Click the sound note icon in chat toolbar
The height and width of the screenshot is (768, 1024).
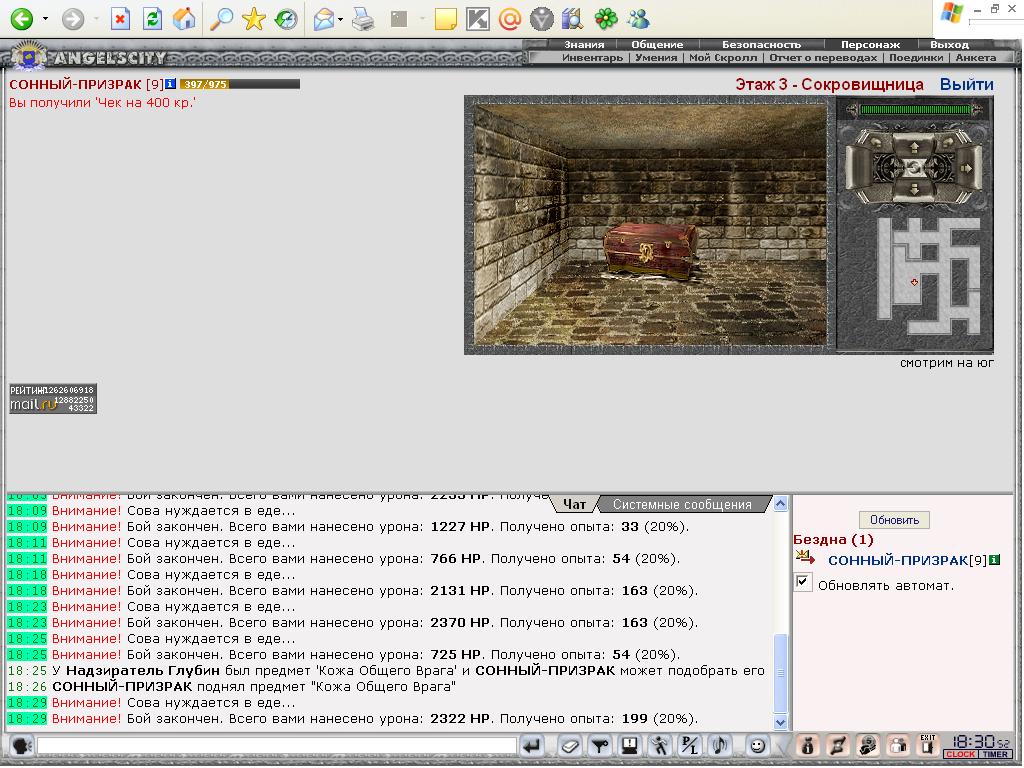click(719, 745)
